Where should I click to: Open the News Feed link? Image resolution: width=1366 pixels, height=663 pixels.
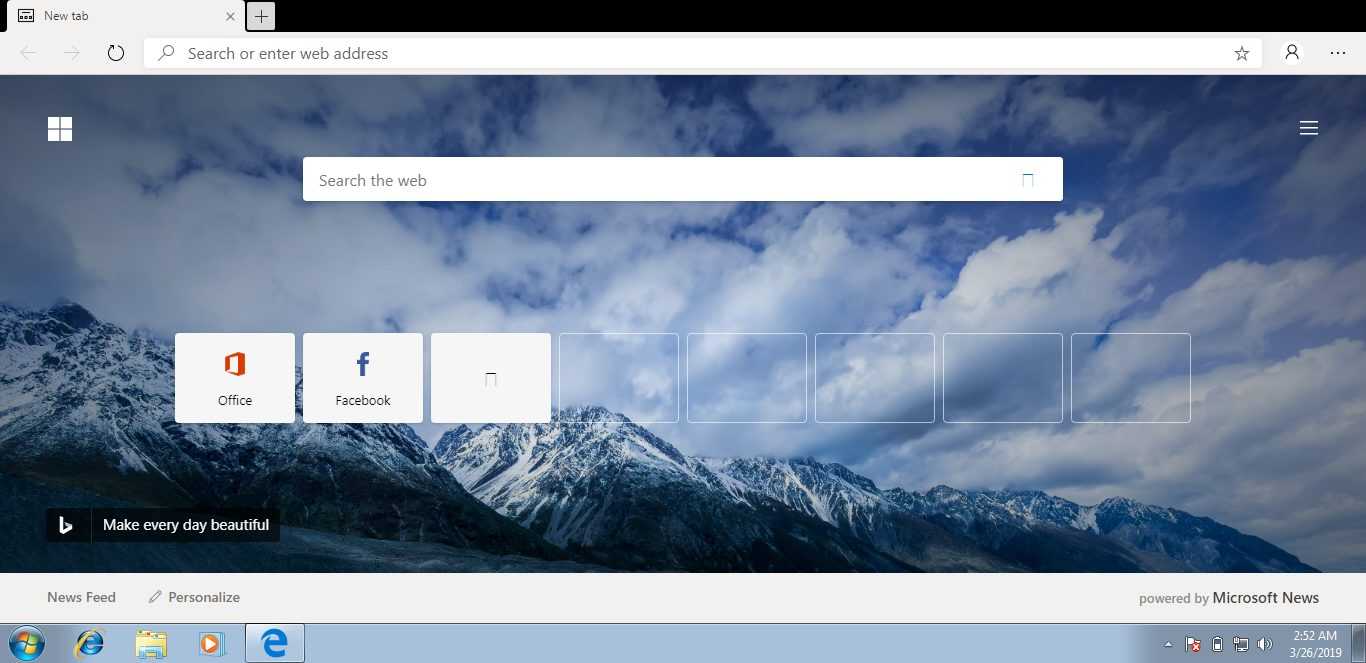(x=81, y=597)
